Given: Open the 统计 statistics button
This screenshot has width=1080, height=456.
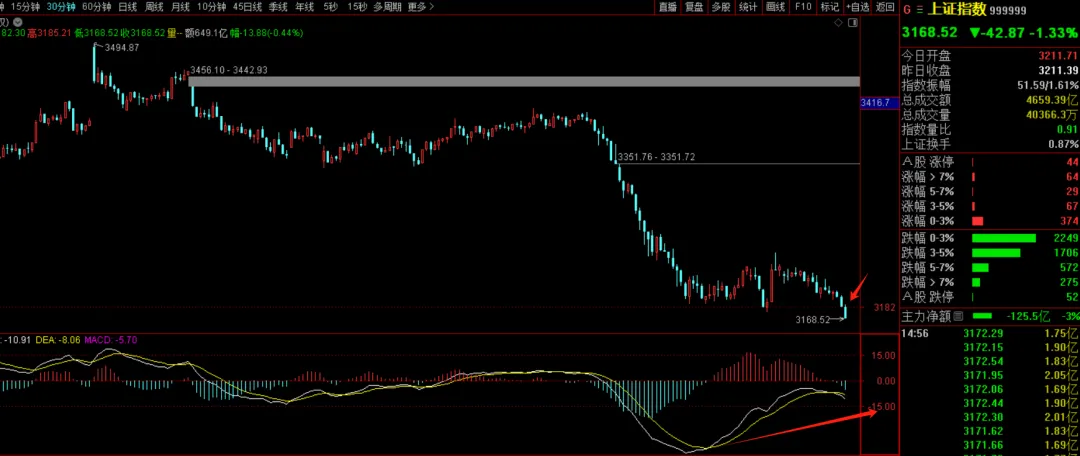Looking at the screenshot, I should pyautogui.click(x=748, y=7).
